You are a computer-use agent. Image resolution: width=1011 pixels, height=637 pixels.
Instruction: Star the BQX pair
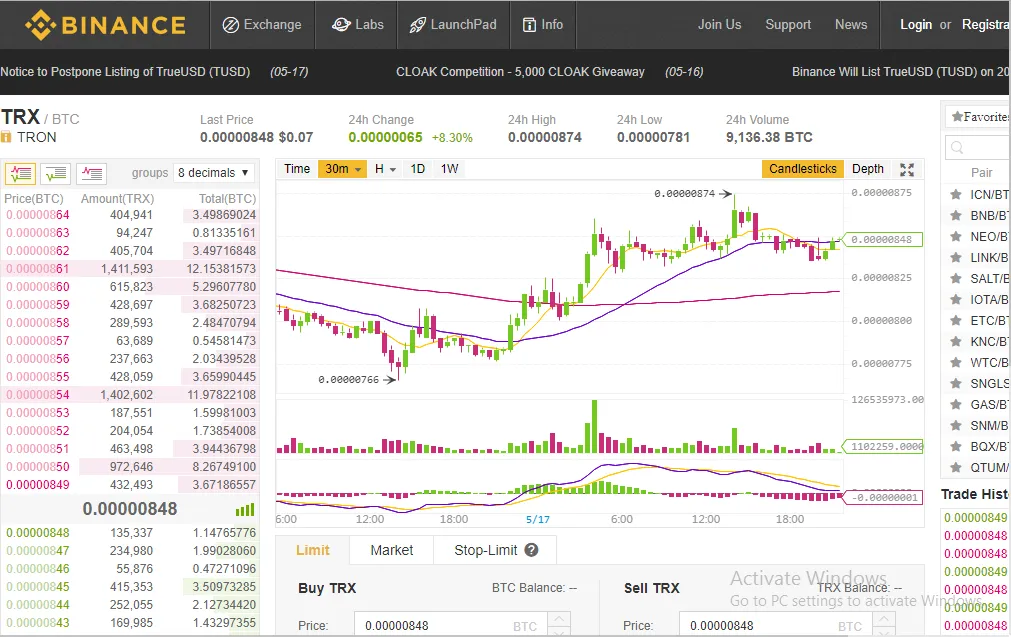click(x=956, y=446)
